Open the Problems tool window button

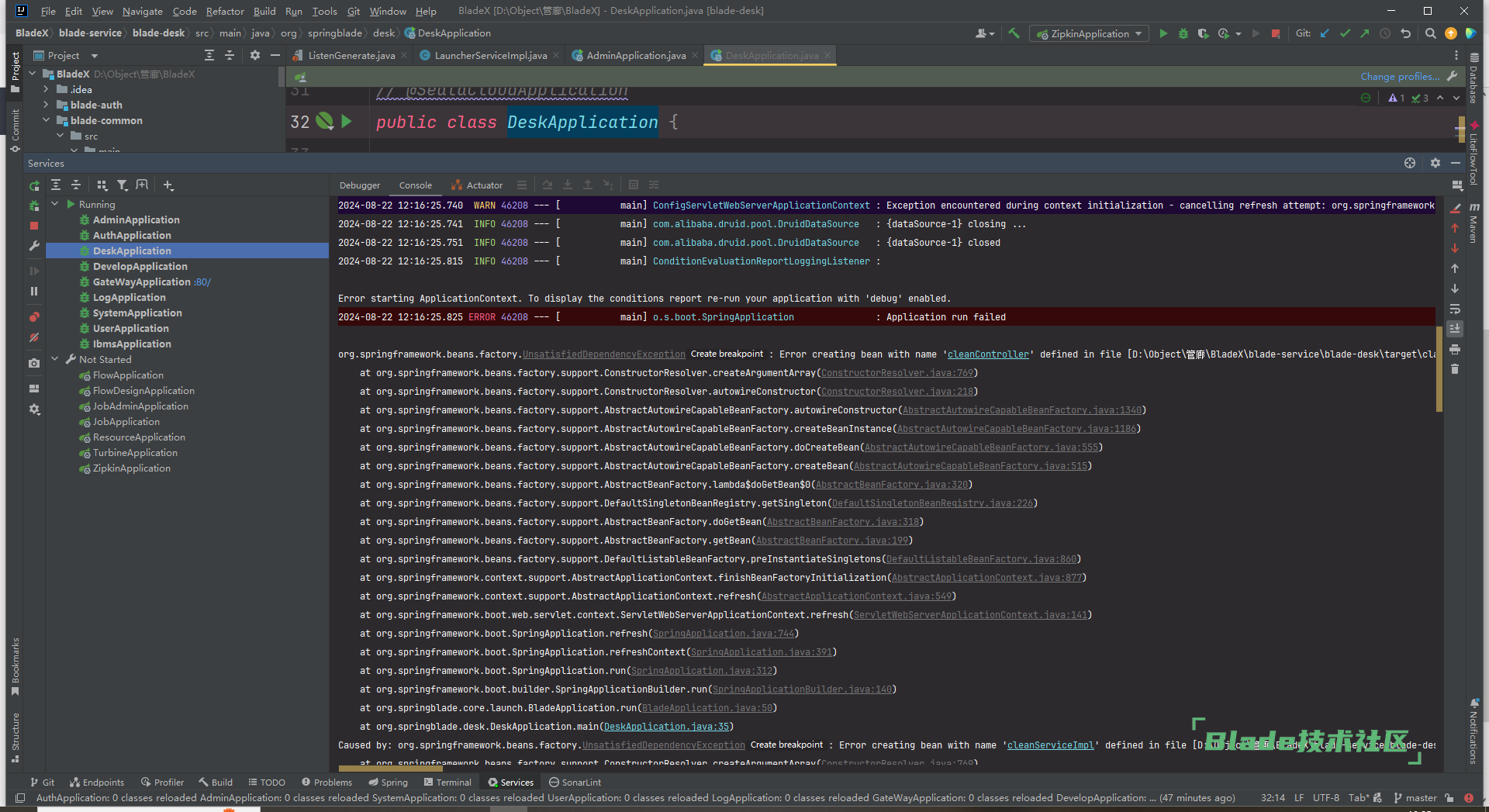click(x=327, y=783)
